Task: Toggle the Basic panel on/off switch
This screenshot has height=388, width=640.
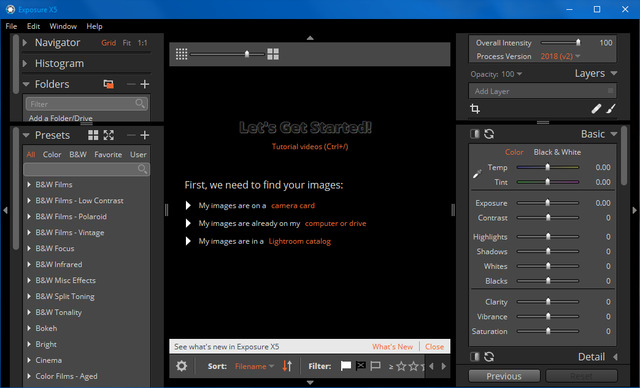Action: pyautogui.click(x=474, y=134)
